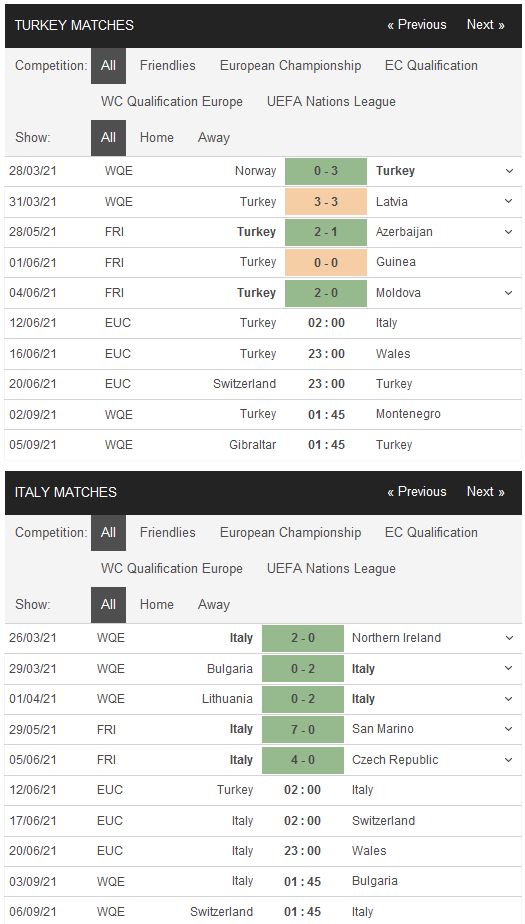Select Friendlies filter in Turkey matches
This screenshot has width=525, height=924.
[x=167, y=65]
